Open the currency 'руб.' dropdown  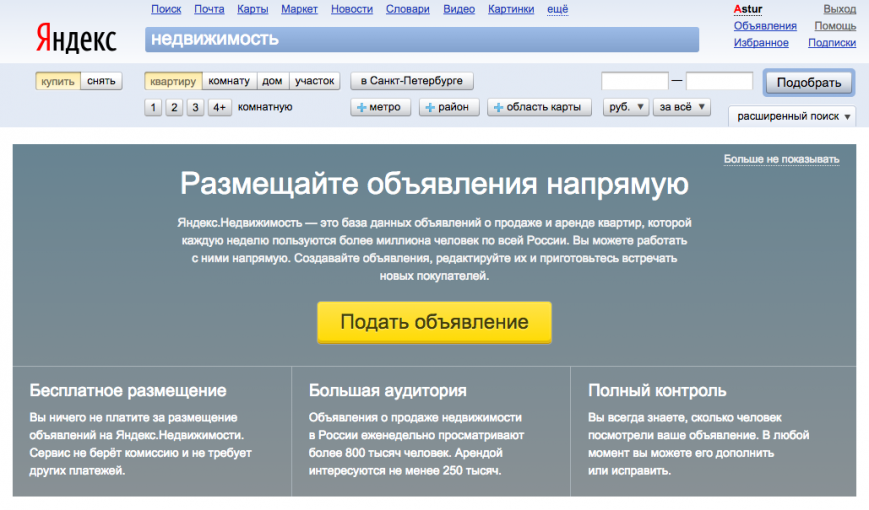(x=626, y=107)
